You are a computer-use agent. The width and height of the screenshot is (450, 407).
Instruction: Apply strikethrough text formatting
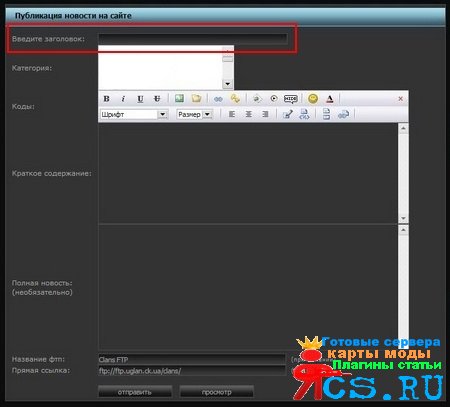(x=157, y=99)
